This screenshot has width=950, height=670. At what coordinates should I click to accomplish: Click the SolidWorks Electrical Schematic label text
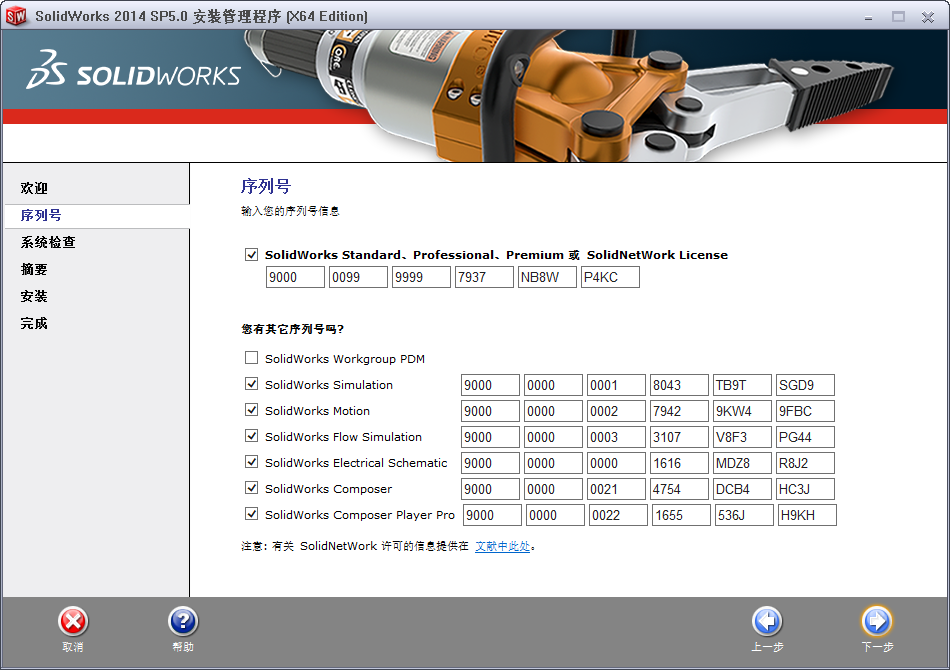356,463
